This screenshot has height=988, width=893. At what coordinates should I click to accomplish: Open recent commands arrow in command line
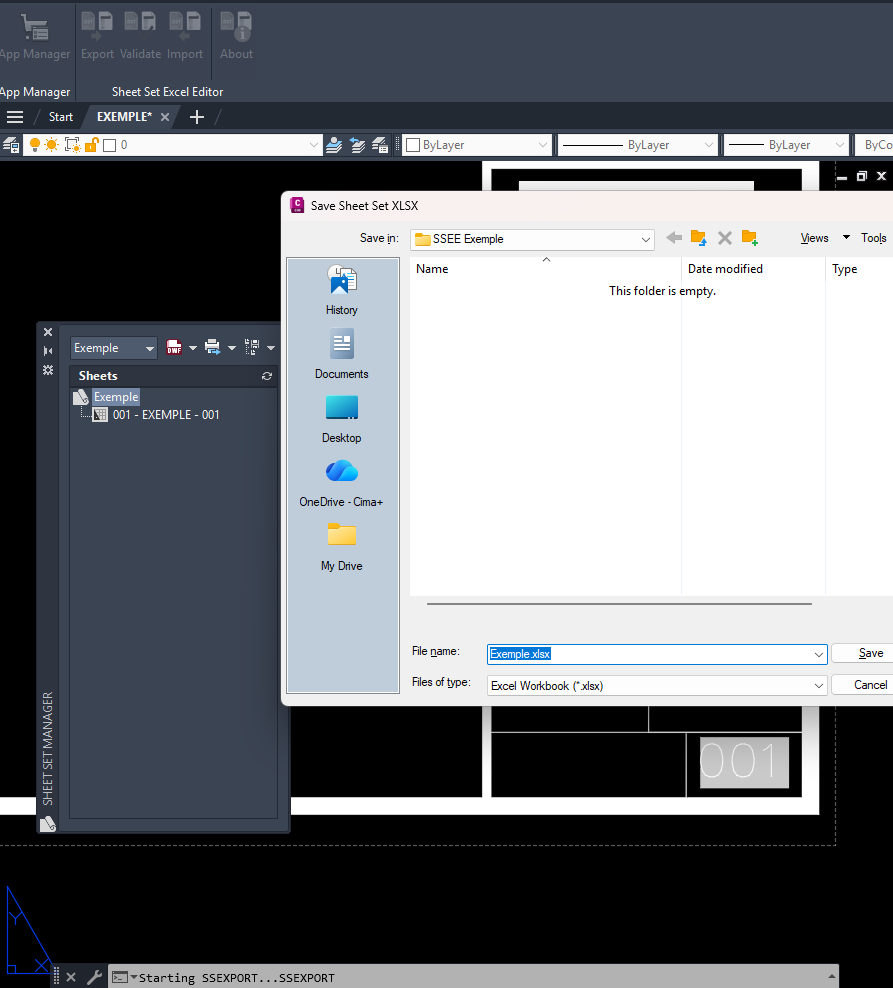[133, 977]
